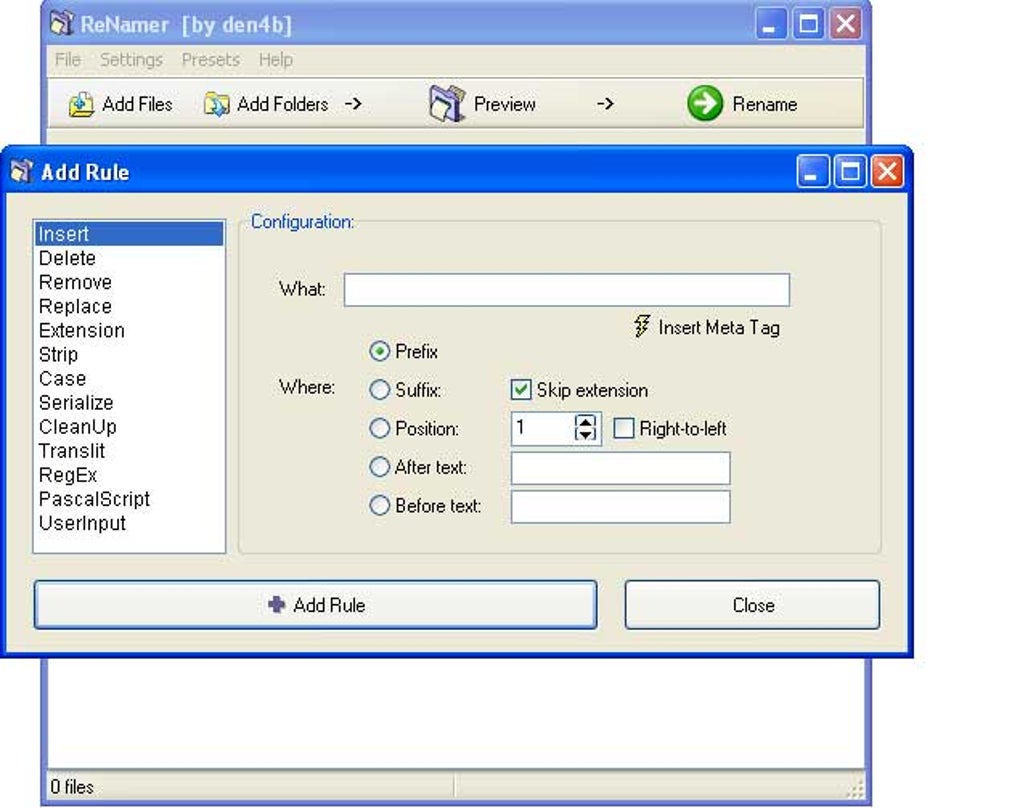Viewport: 1020px width, 808px height.
Task: Select RegEx rule in the list
Action: coord(129,475)
